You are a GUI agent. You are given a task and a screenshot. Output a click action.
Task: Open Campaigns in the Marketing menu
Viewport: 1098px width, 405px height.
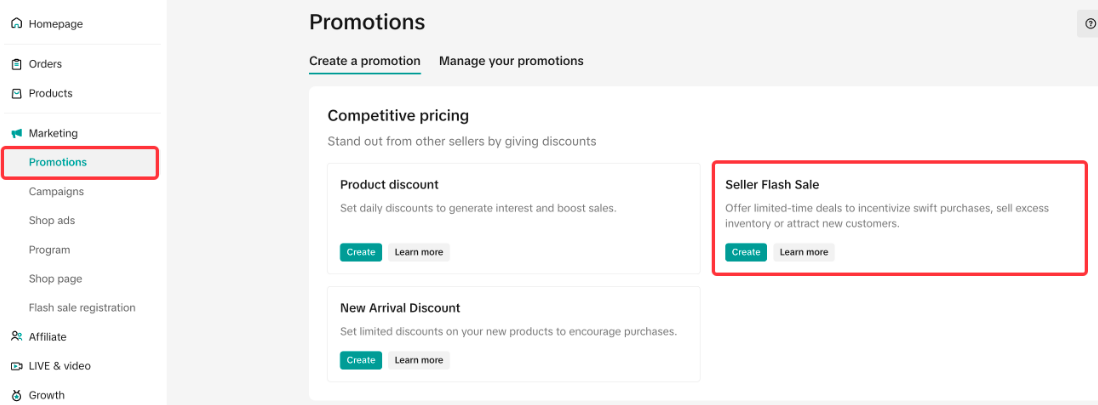coord(56,191)
